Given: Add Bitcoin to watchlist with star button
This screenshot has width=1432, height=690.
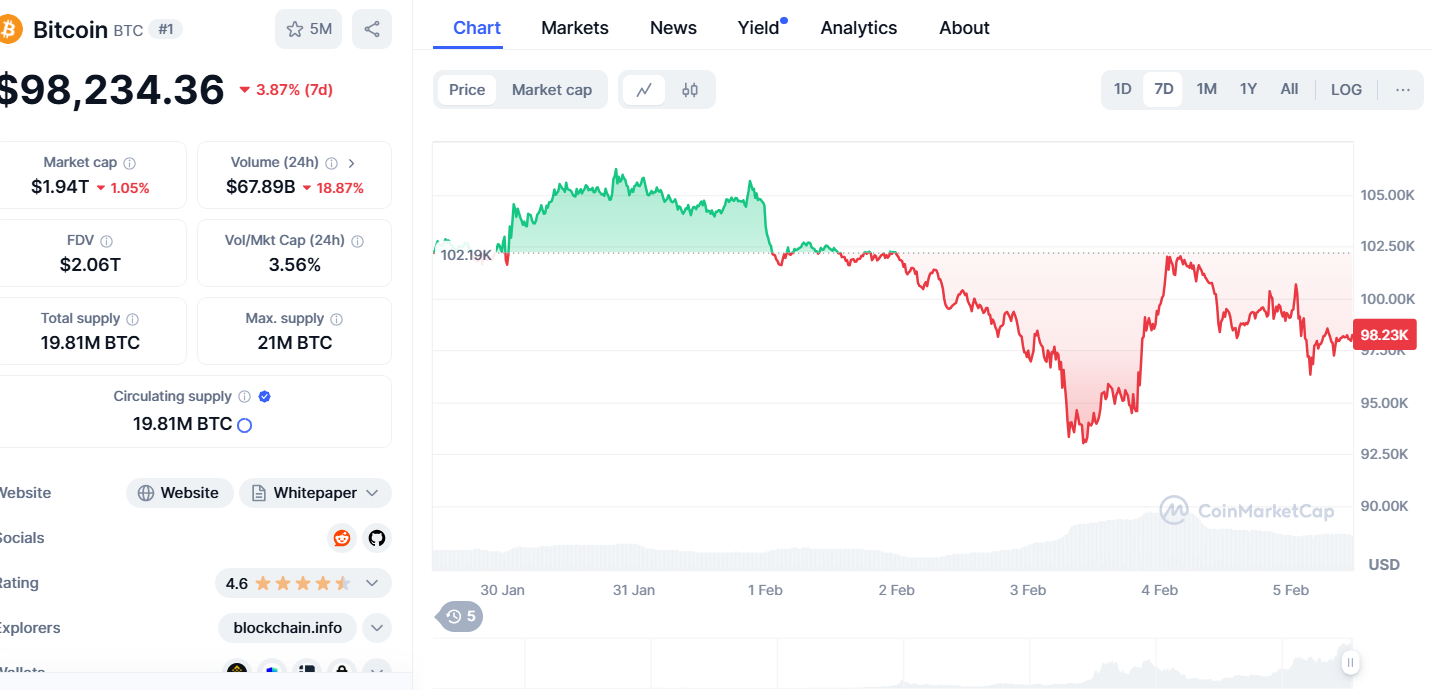Looking at the screenshot, I should [308, 29].
